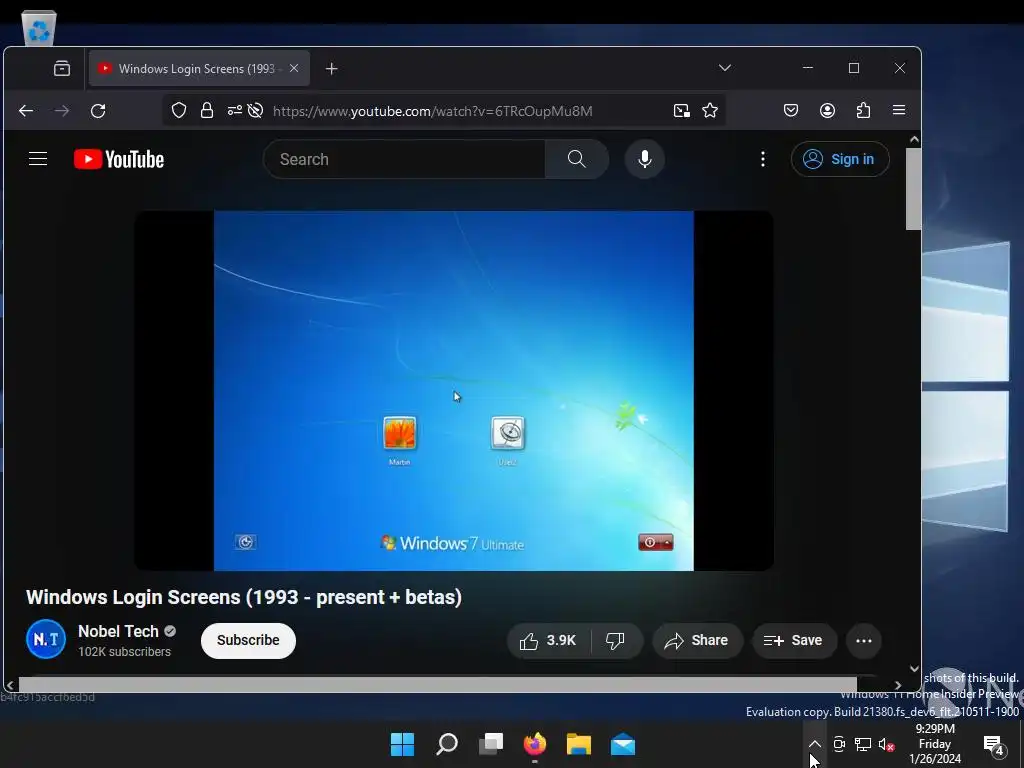Open Firefox account icon
Viewport: 1024px width, 768px height.
pos(827,110)
